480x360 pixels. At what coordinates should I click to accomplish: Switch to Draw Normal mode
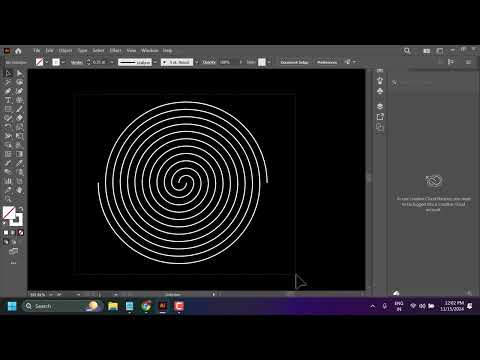tap(6, 242)
